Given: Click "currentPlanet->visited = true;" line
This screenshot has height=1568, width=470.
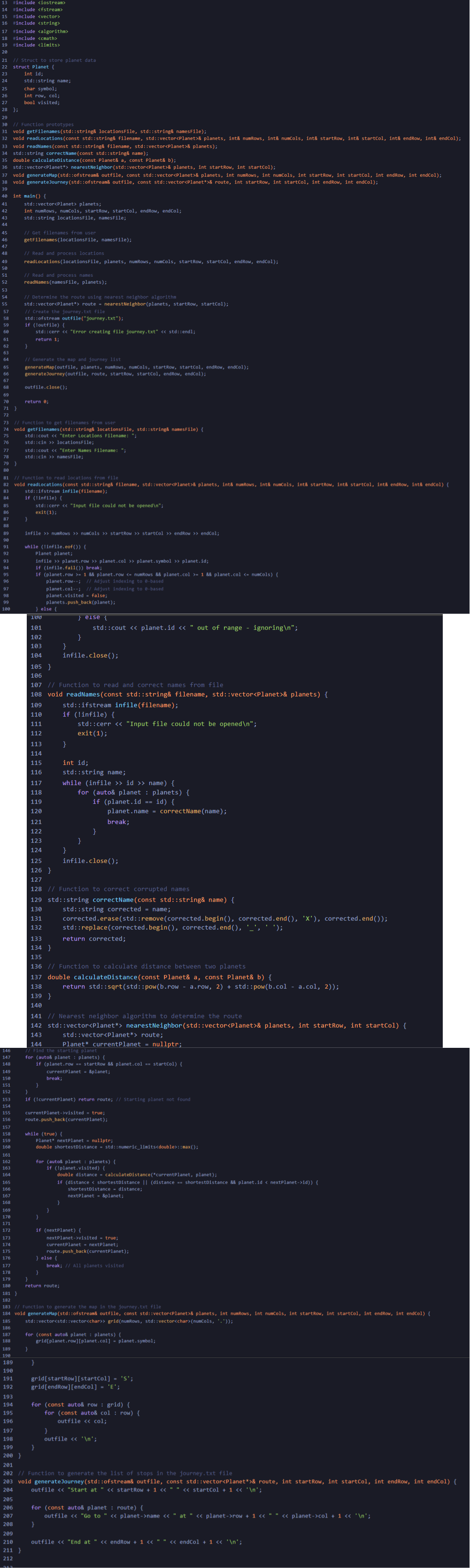Looking at the screenshot, I should pyautogui.click(x=64, y=1113).
